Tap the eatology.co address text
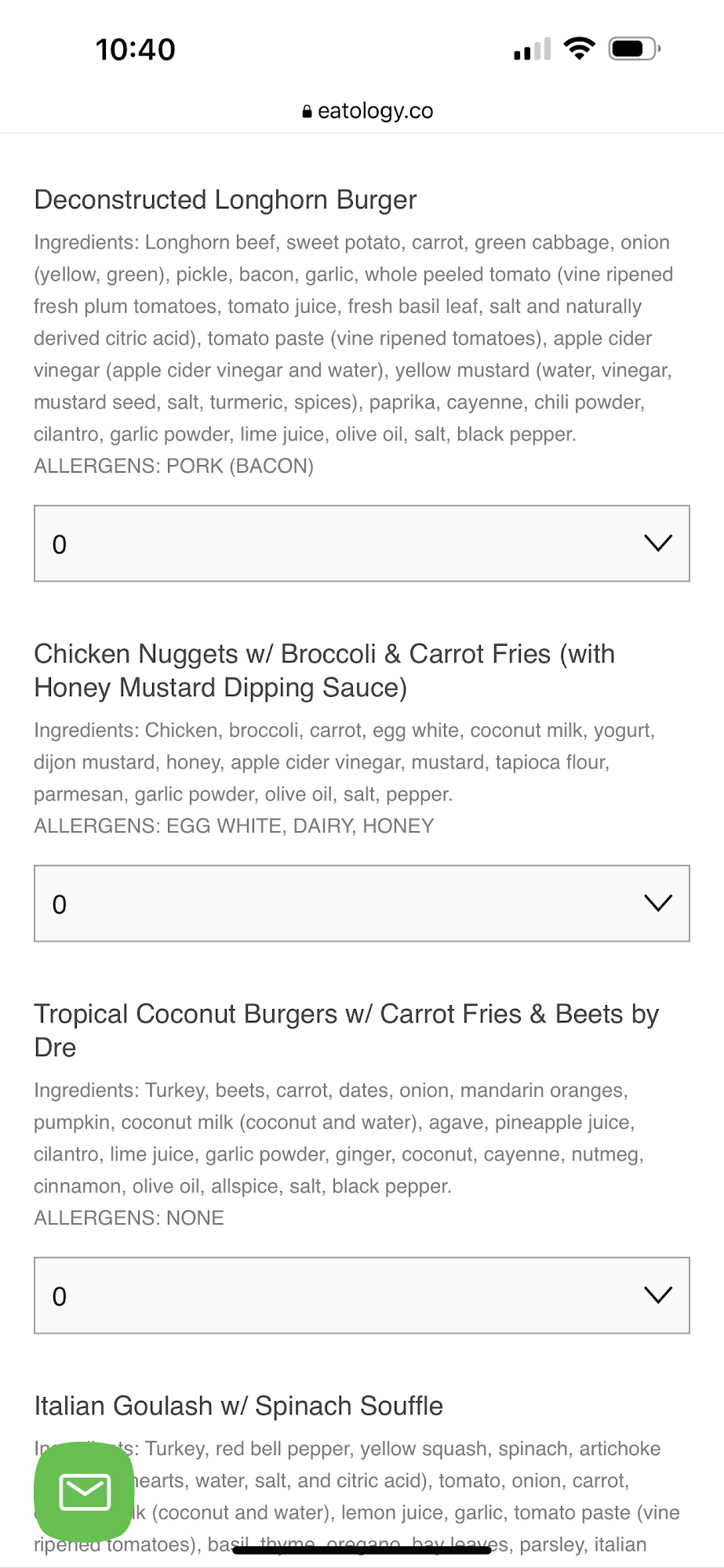Screen dimensions: 724x1568 point(375,111)
